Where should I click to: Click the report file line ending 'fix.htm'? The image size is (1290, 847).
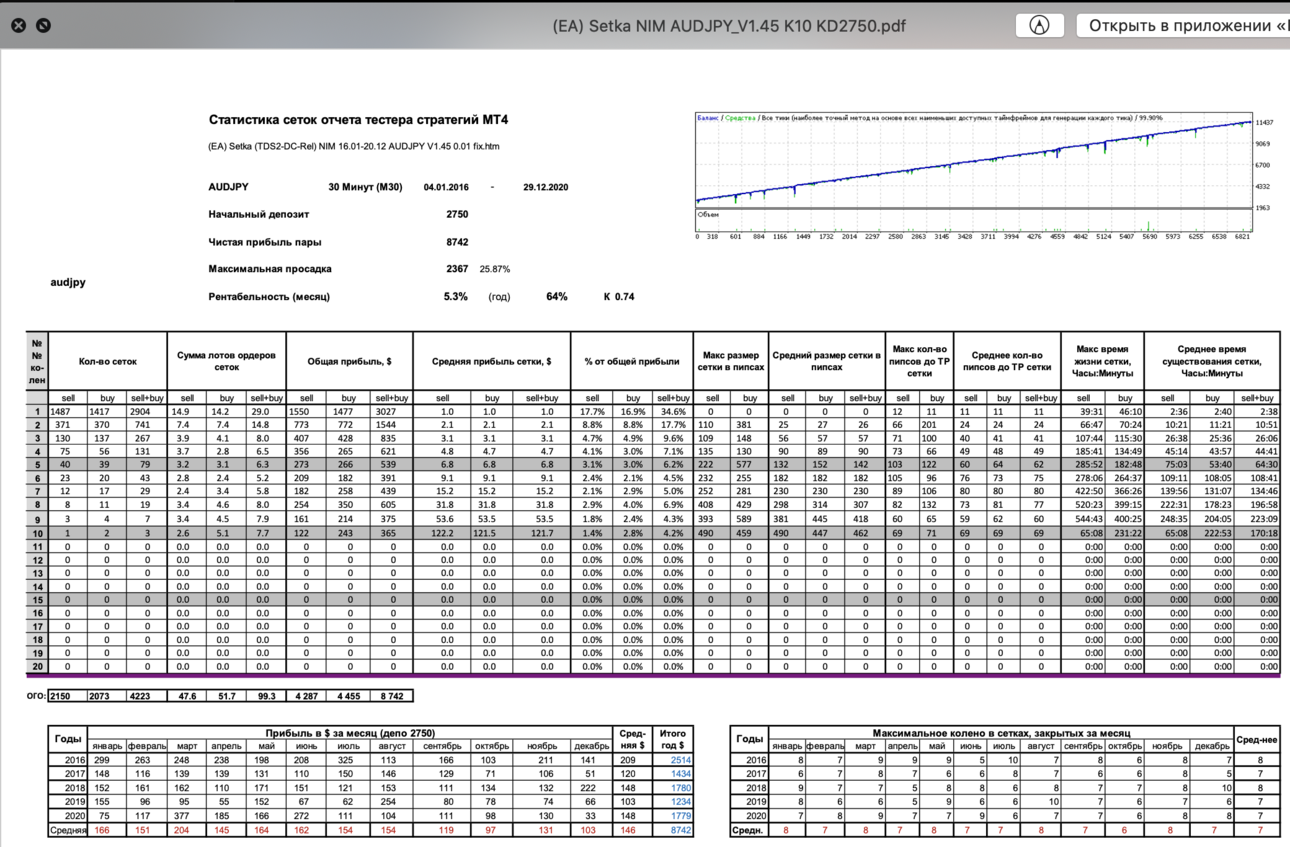tap(354, 147)
